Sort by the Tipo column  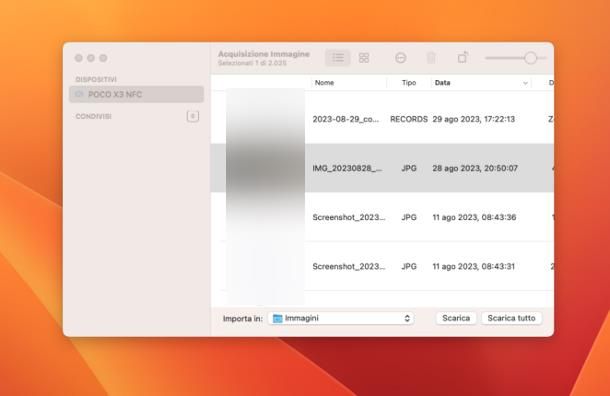(408, 82)
